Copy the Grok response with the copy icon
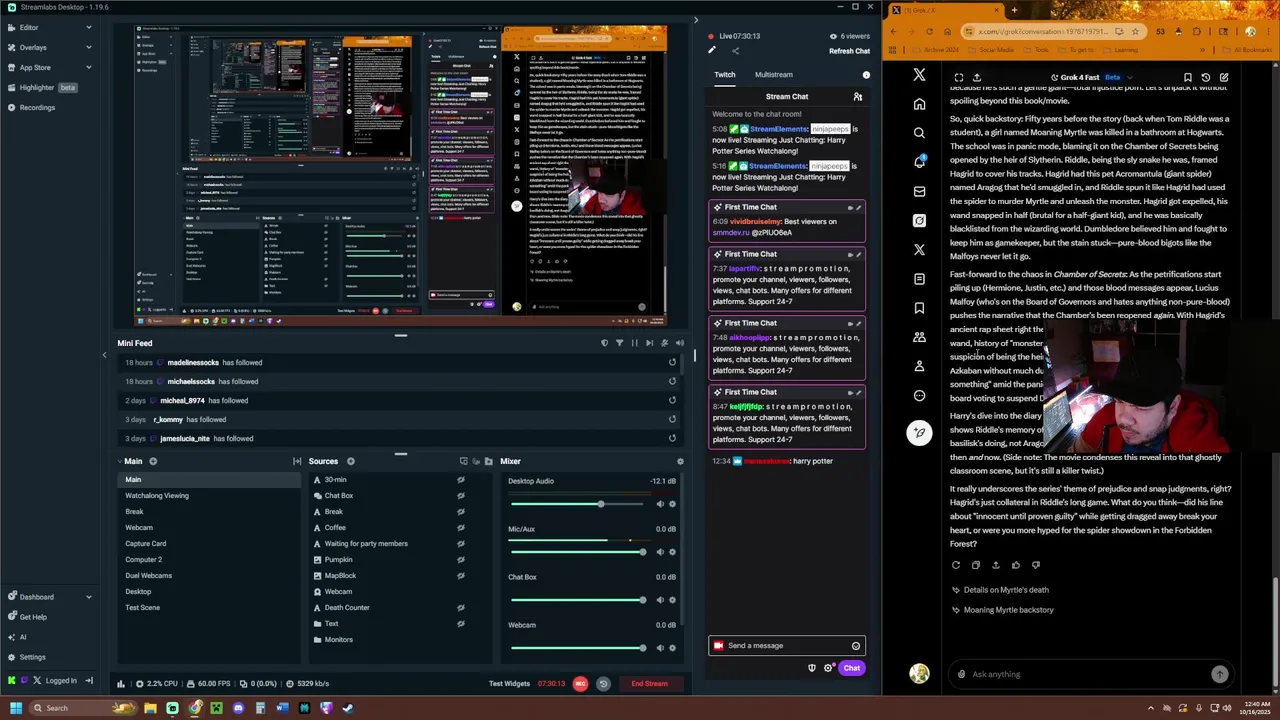The width and height of the screenshot is (1280, 720). tap(976, 565)
